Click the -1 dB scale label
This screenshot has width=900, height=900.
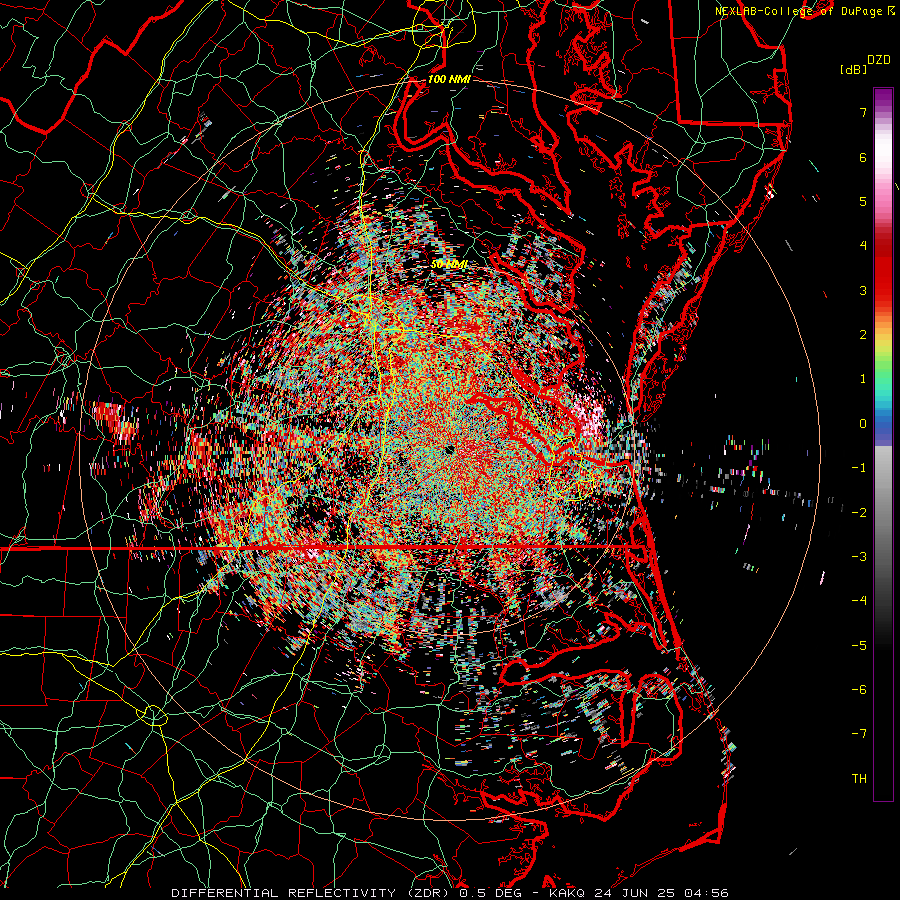click(x=859, y=468)
